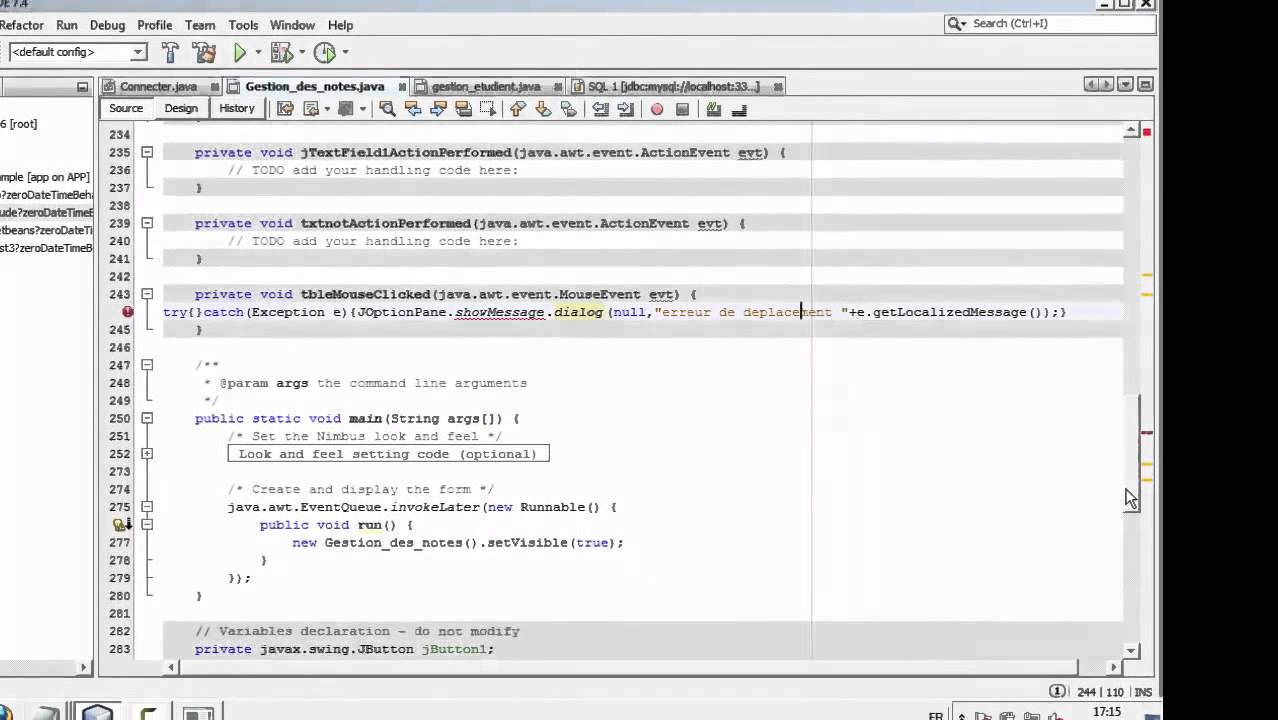The height and width of the screenshot is (720, 1278).
Task: Click the Clean and Build Project icon
Action: pos(204,52)
